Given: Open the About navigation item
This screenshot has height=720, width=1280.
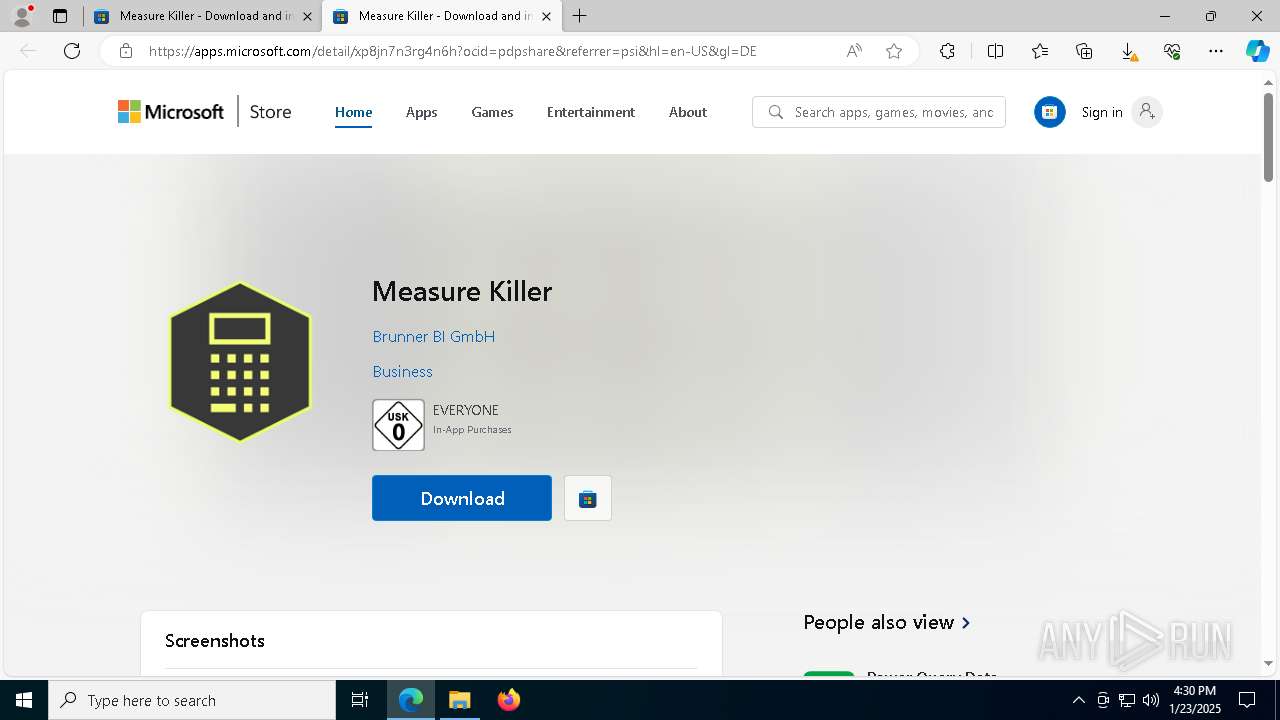Looking at the screenshot, I should point(688,112).
